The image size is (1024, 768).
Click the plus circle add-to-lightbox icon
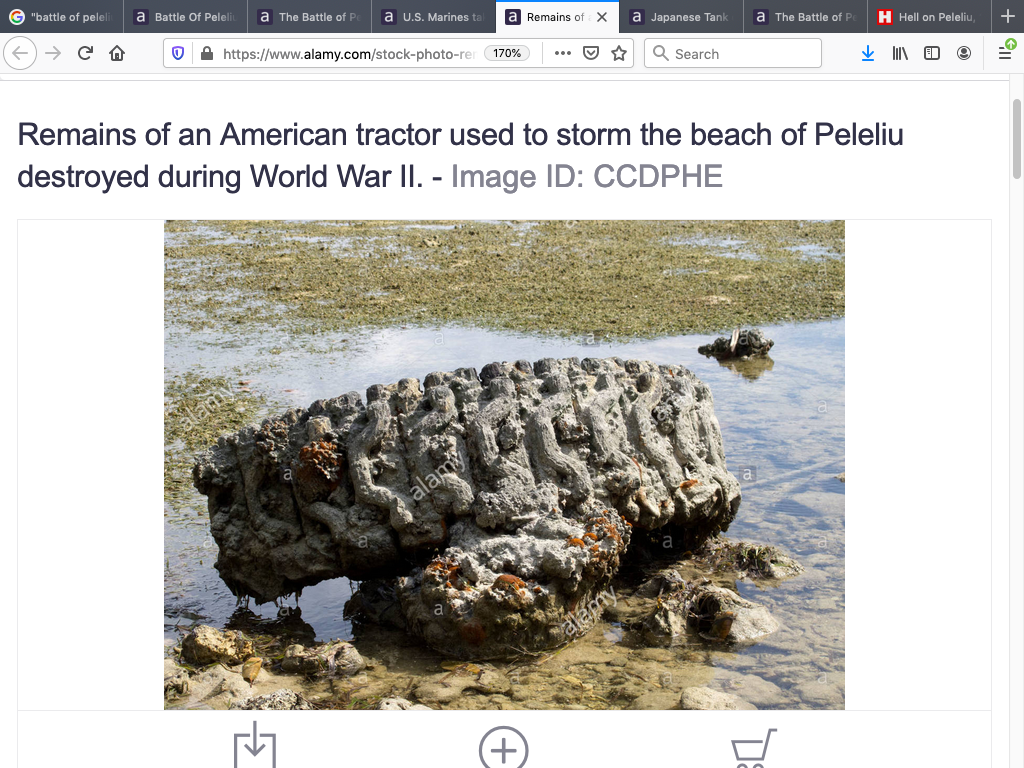click(x=504, y=748)
